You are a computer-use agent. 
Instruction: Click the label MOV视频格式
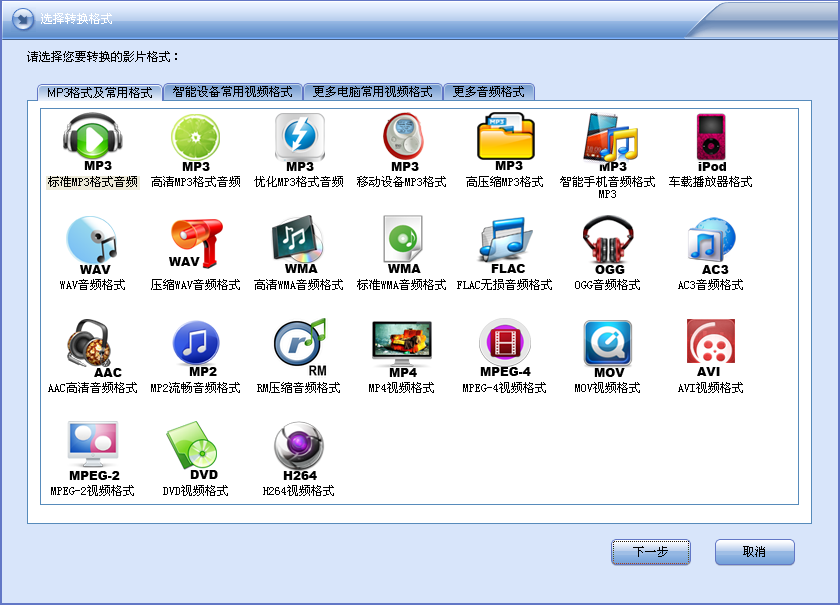click(x=607, y=388)
